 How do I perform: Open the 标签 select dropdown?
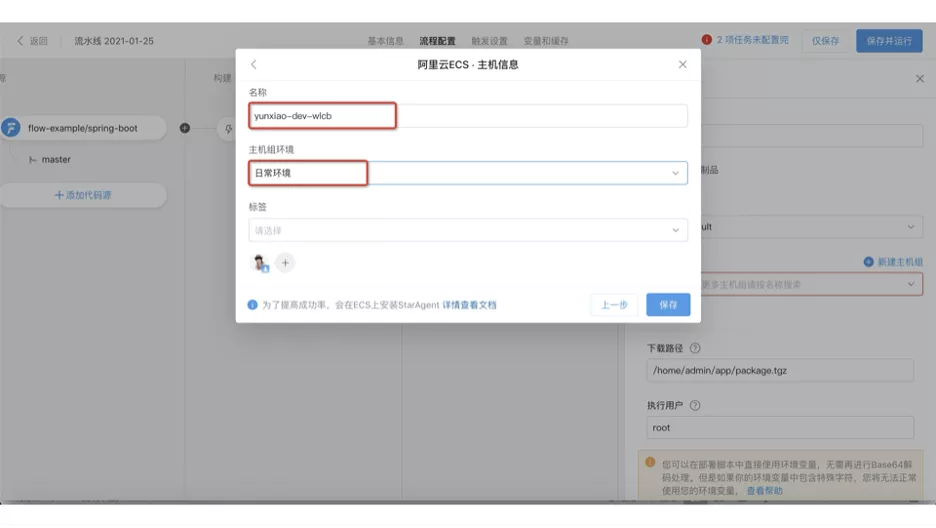pyautogui.click(x=675, y=231)
